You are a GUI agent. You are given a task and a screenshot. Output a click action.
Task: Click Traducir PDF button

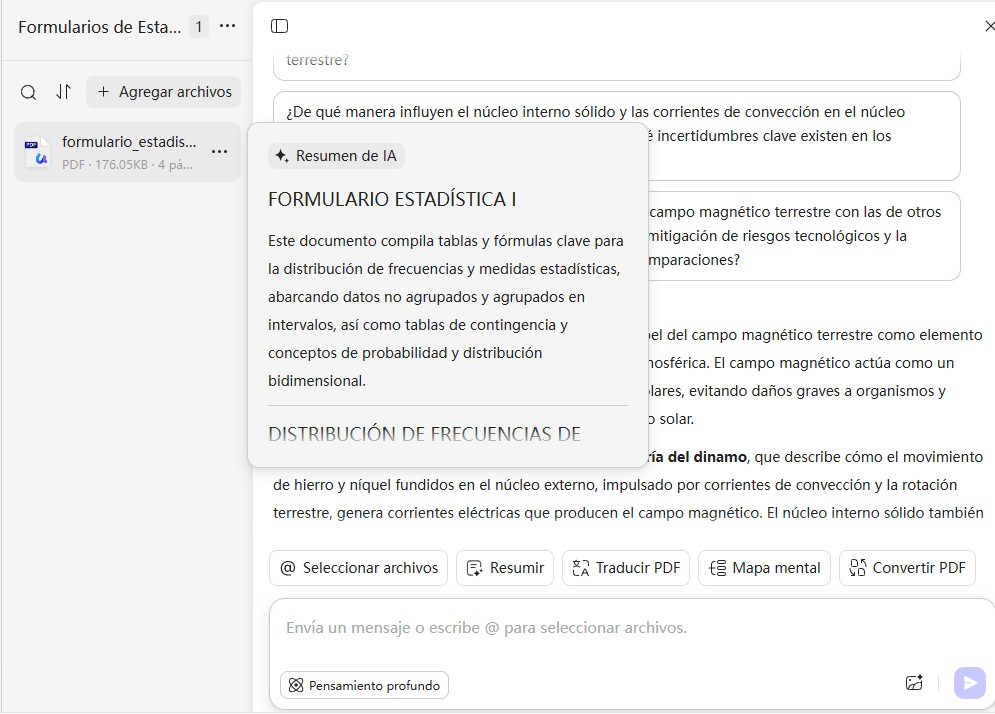(626, 568)
